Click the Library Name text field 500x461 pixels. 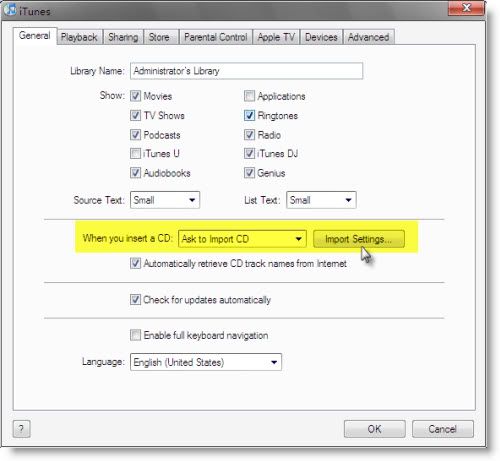[246, 71]
